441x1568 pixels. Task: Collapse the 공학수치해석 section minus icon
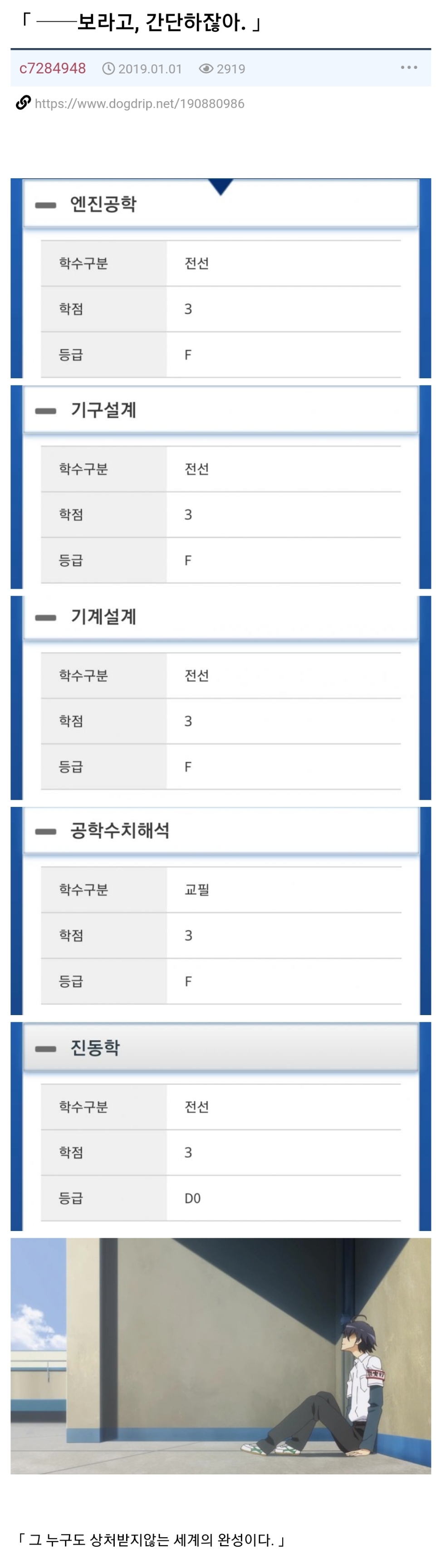click(46, 831)
